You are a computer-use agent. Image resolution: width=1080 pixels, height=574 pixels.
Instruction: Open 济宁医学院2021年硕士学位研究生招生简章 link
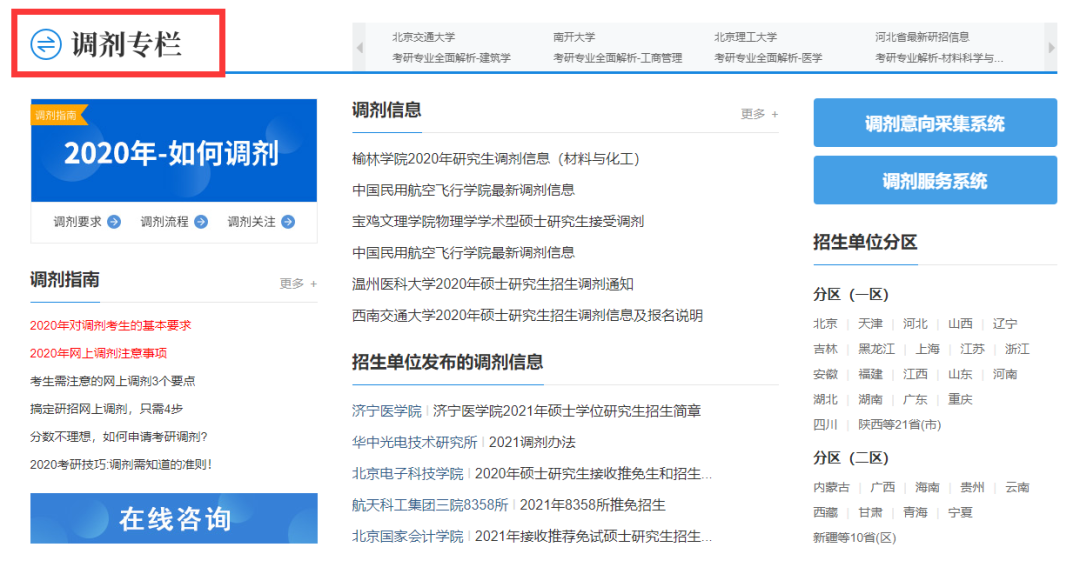click(x=566, y=411)
